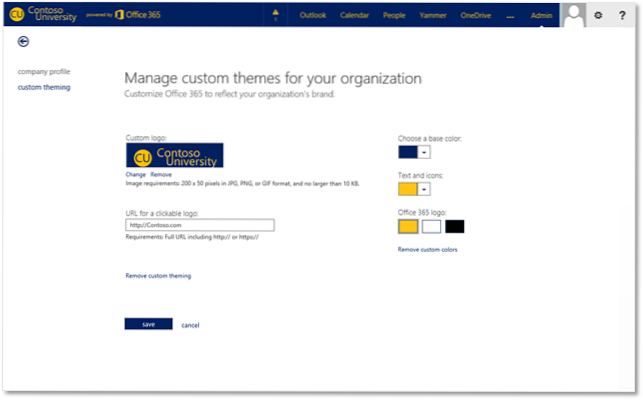Viewport: 643px width, 400px height.
Task: Expand the Text and icons color dropdown
Action: (424, 189)
